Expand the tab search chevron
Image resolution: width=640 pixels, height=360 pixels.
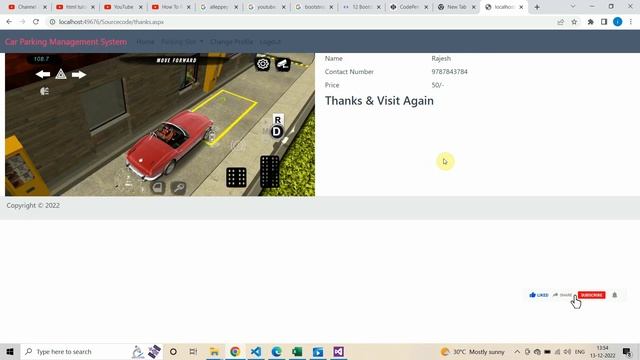pos(573,7)
